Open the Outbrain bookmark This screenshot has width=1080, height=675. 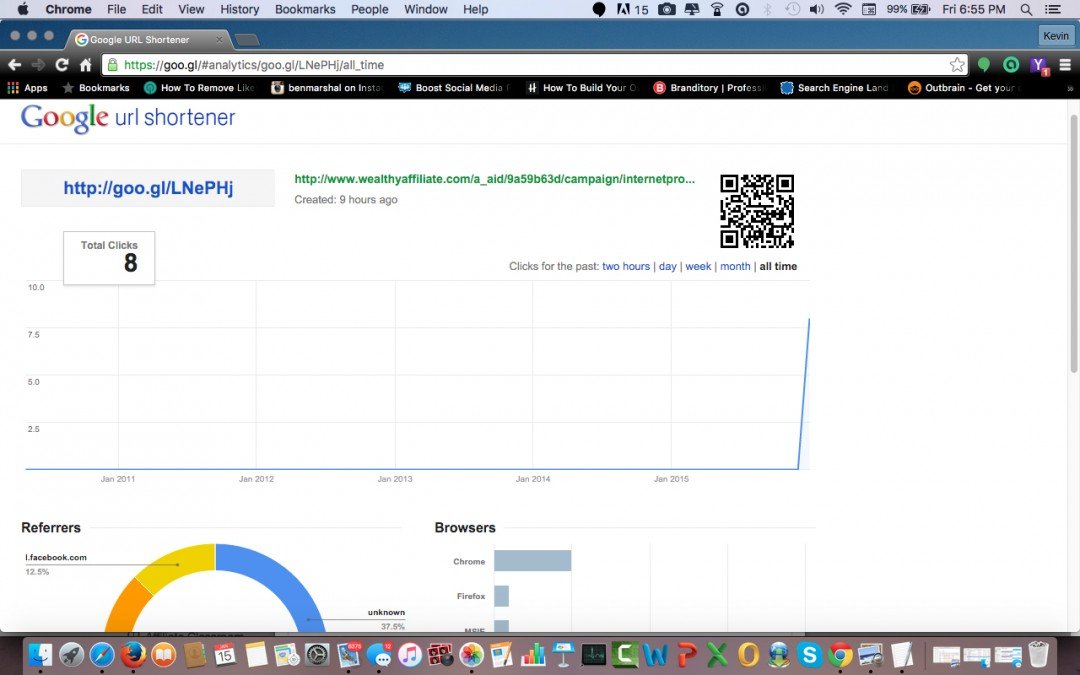coord(962,87)
